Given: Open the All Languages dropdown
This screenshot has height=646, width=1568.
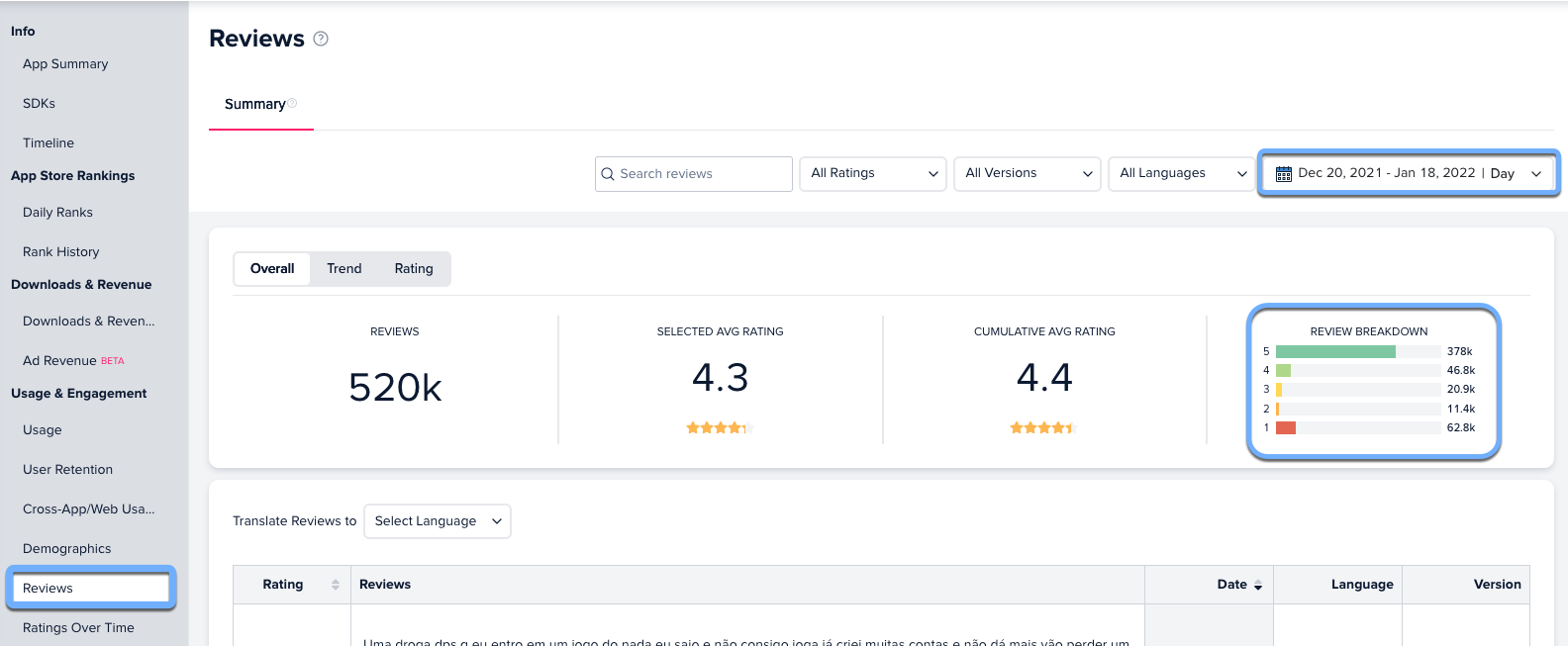Looking at the screenshot, I should pyautogui.click(x=1182, y=173).
